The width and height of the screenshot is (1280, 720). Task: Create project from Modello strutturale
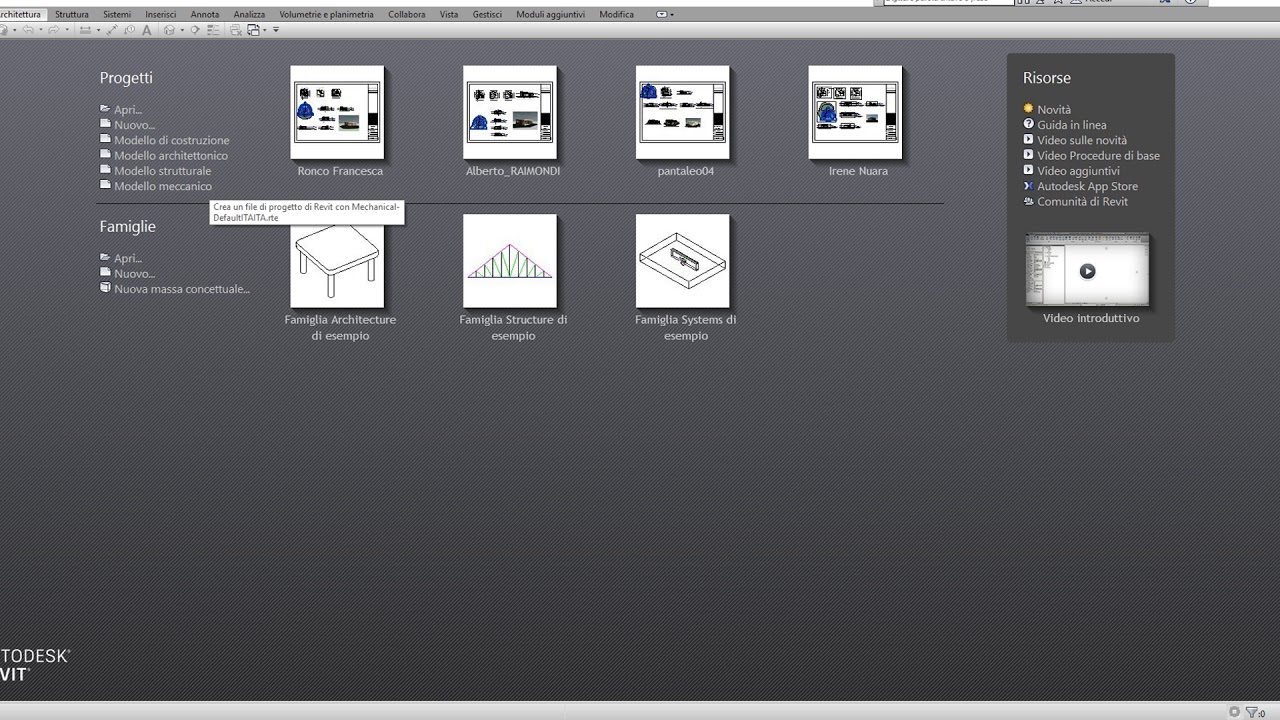tap(156, 171)
